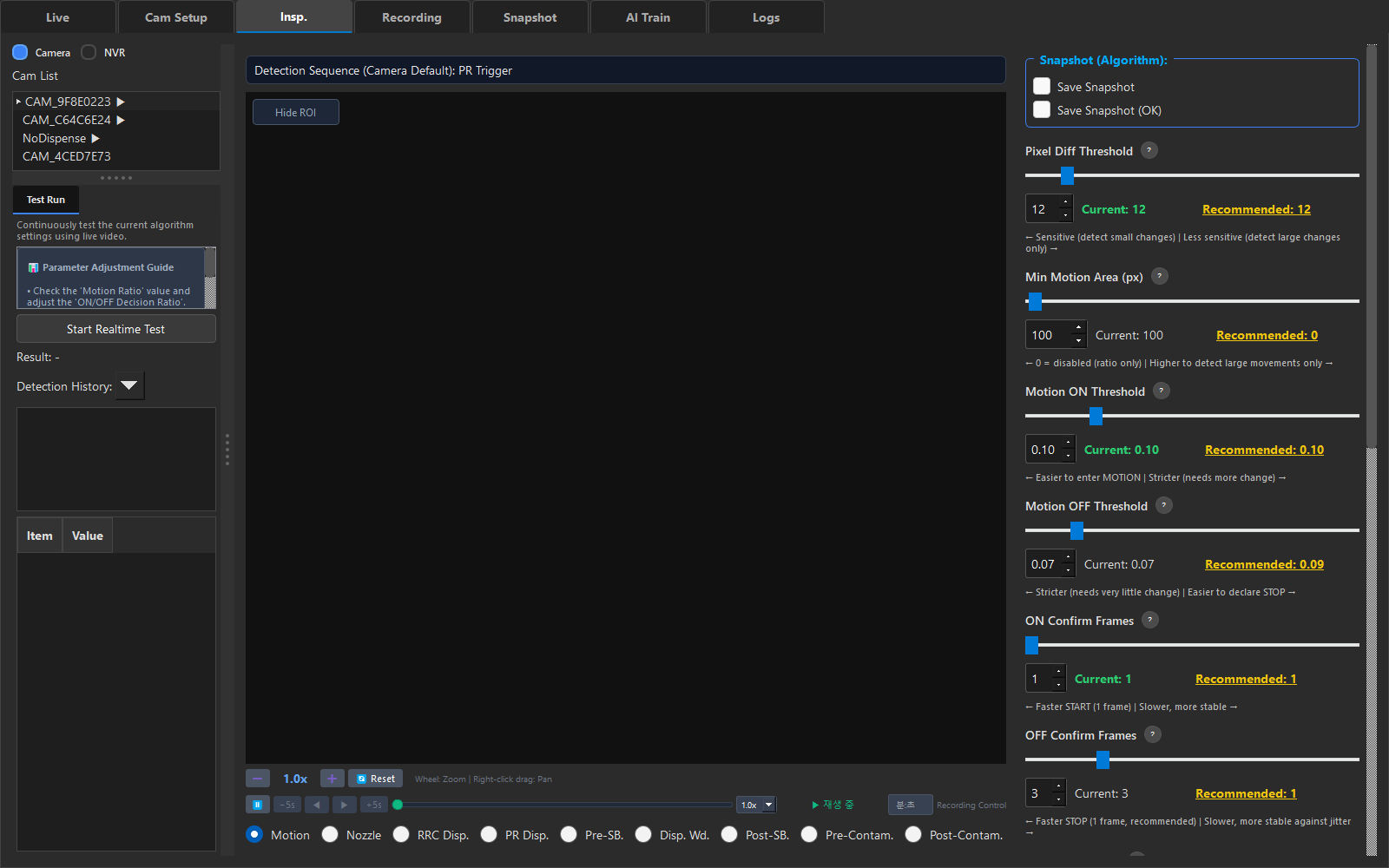Select Nozzle detection mode

[330, 834]
